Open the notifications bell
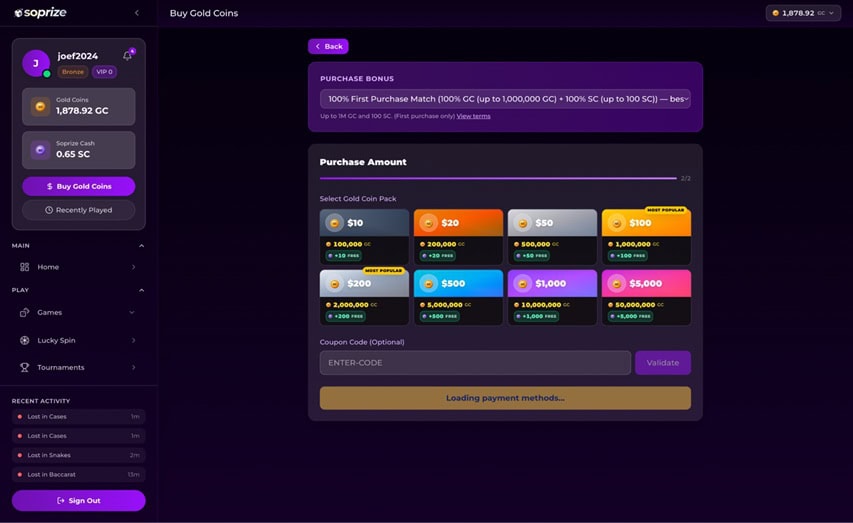 pos(128,55)
